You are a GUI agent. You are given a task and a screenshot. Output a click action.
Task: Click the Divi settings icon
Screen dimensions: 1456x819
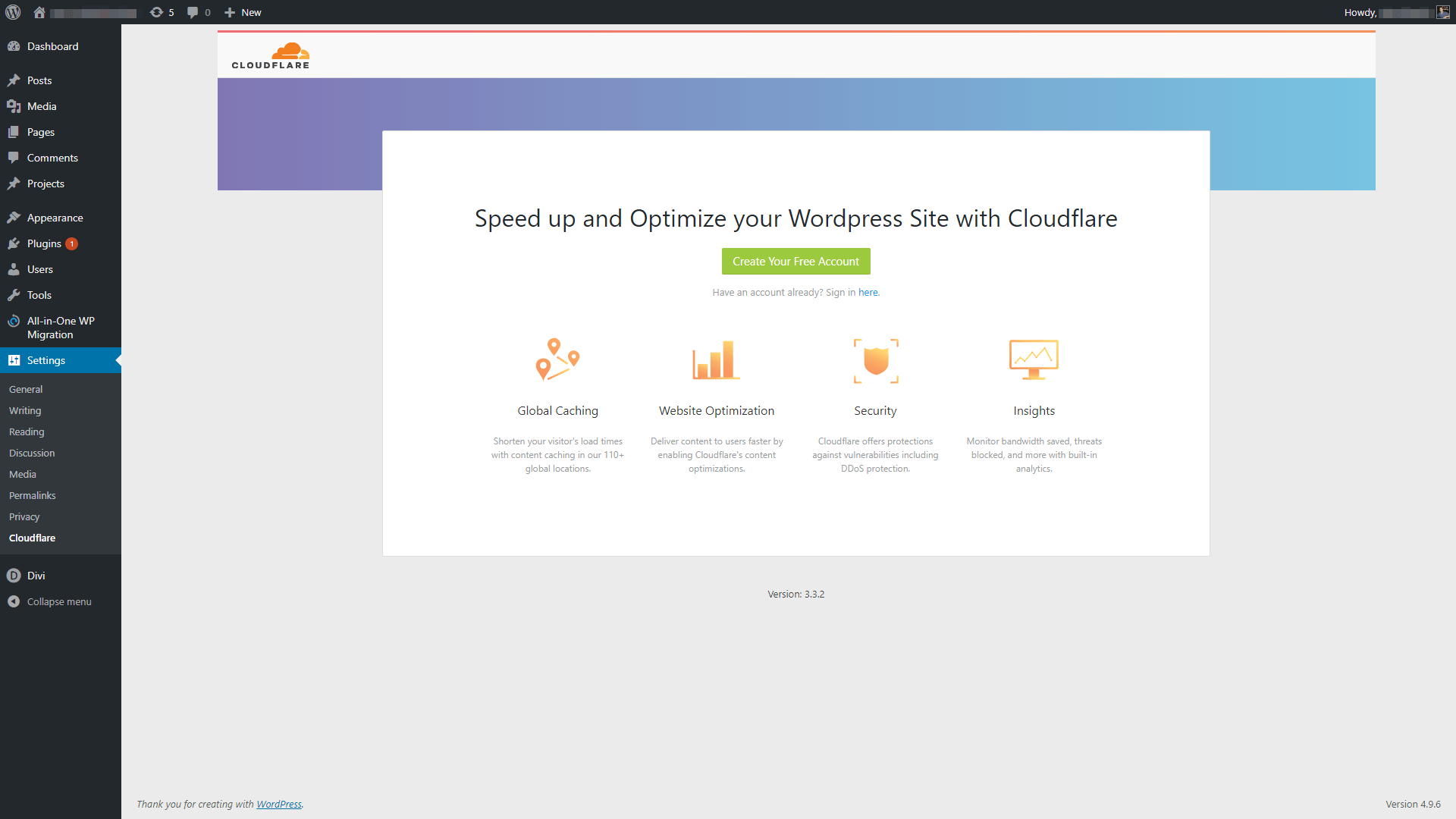tap(14, 574)
